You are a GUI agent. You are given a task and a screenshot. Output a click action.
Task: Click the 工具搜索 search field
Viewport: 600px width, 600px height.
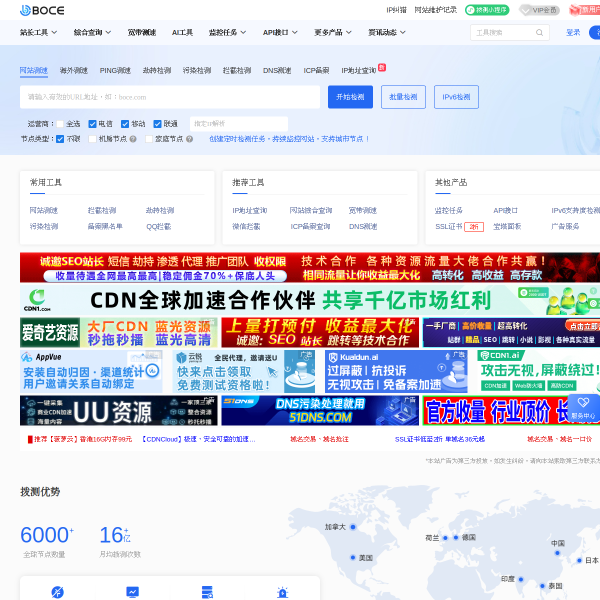tap(510, 33)
